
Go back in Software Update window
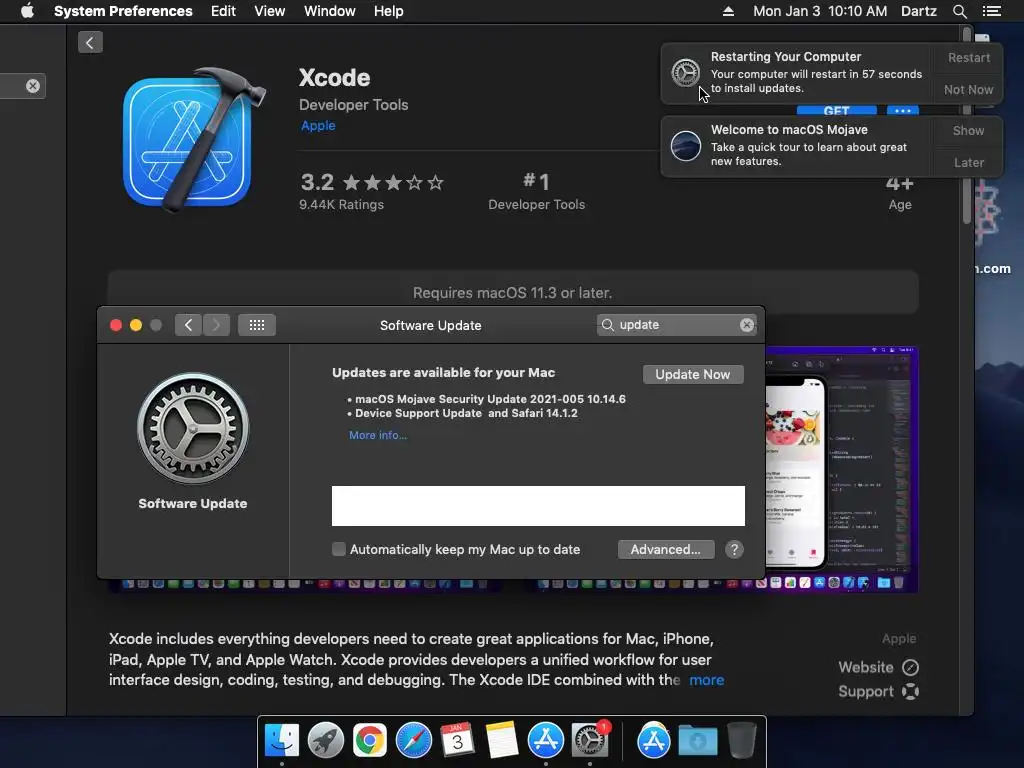click(188, 325)
